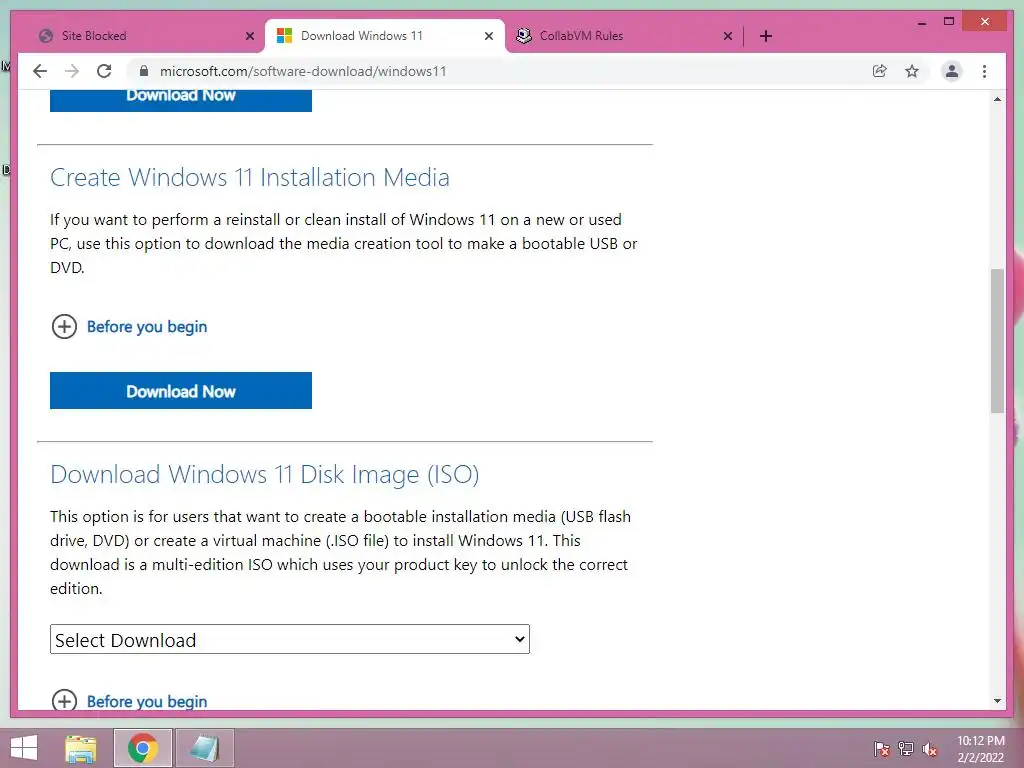View site security lock info
The height and width of the screenshot is (768, 1024).
pos(144,71)
